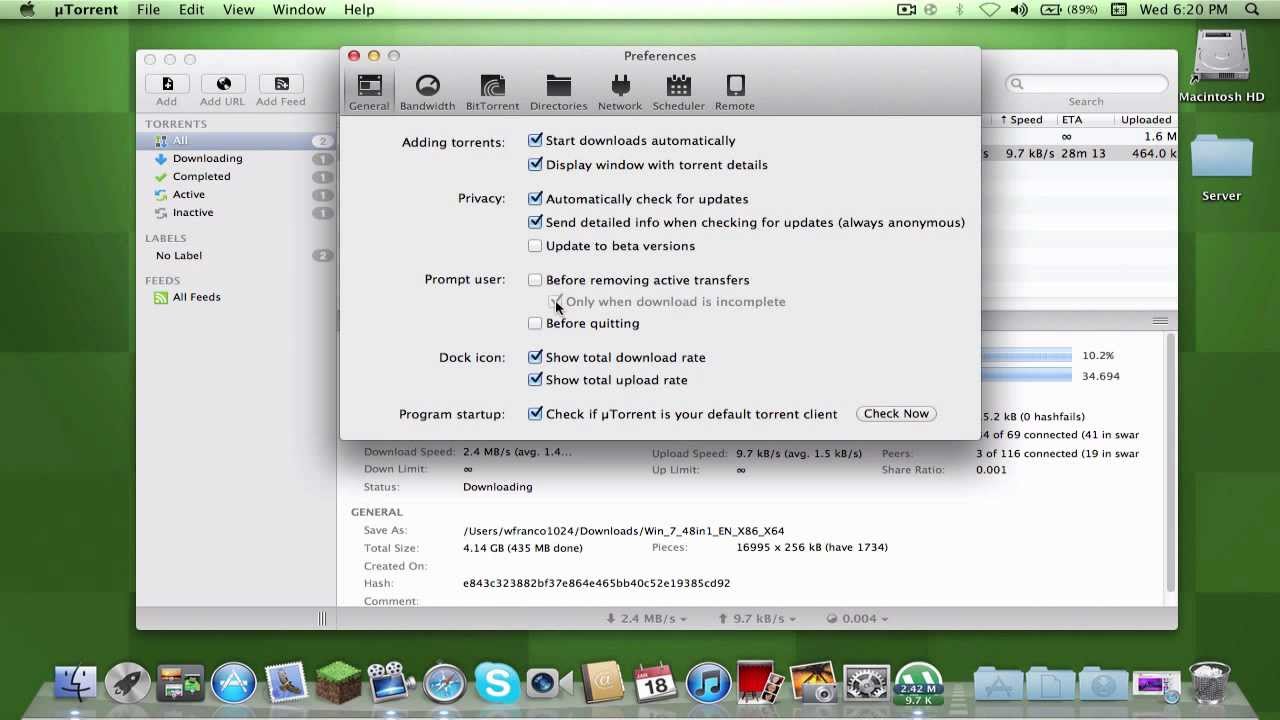Click the 10.2% progress bar
Screen dimensions: 1280x720
pos(1026,356)
